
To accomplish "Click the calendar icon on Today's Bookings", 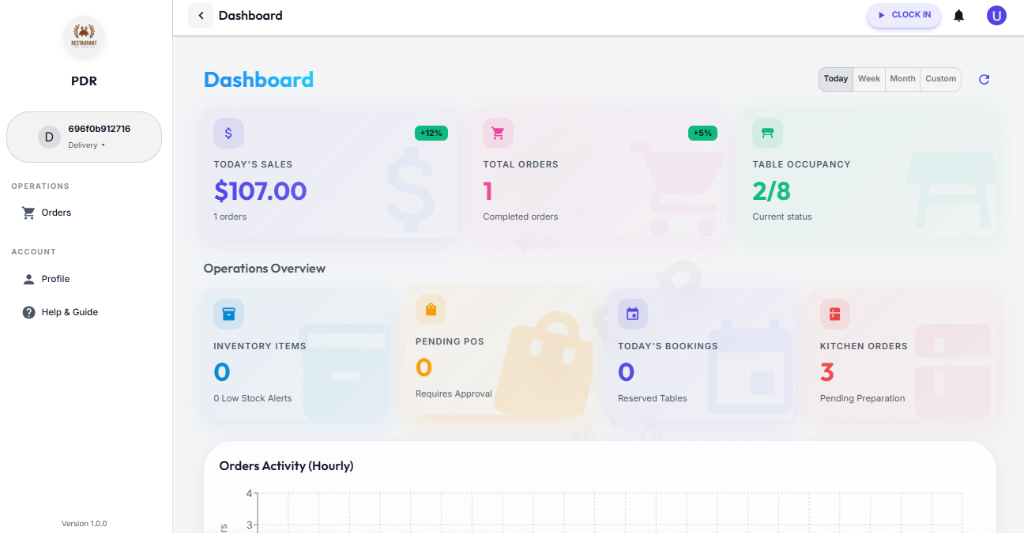I will click(632, 314).
